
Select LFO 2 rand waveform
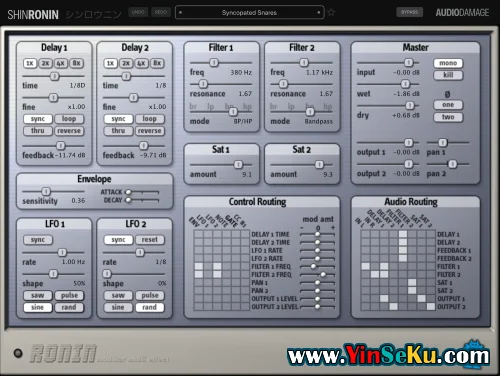tap(150, 307)
